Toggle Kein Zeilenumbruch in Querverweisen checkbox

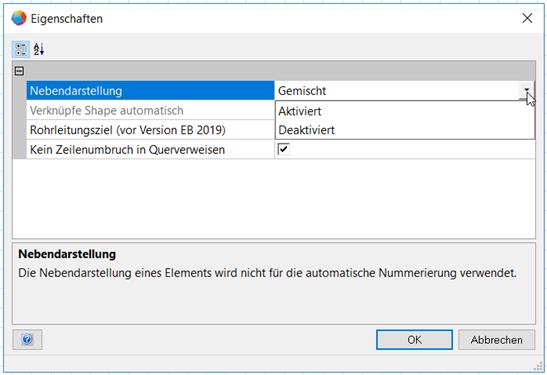point(283,149)
